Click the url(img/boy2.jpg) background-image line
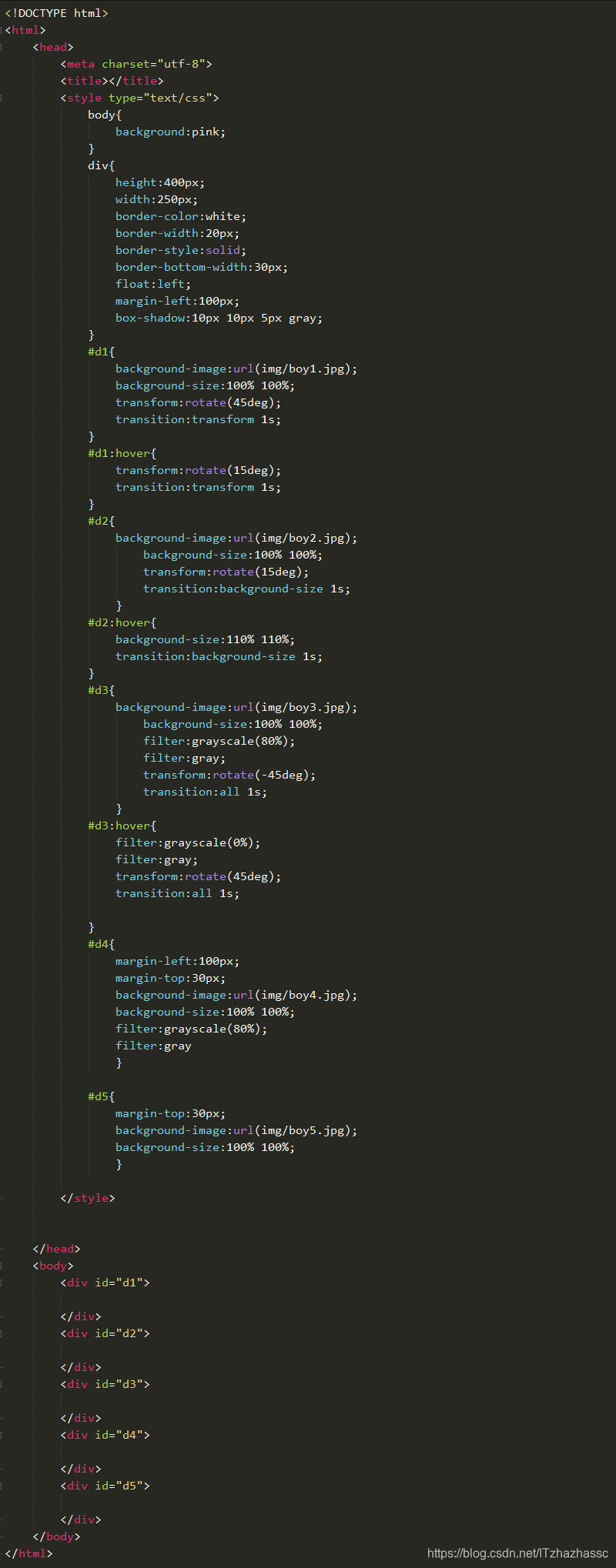The width and height of the screenshot is (616, 1568). coord(236,538)
